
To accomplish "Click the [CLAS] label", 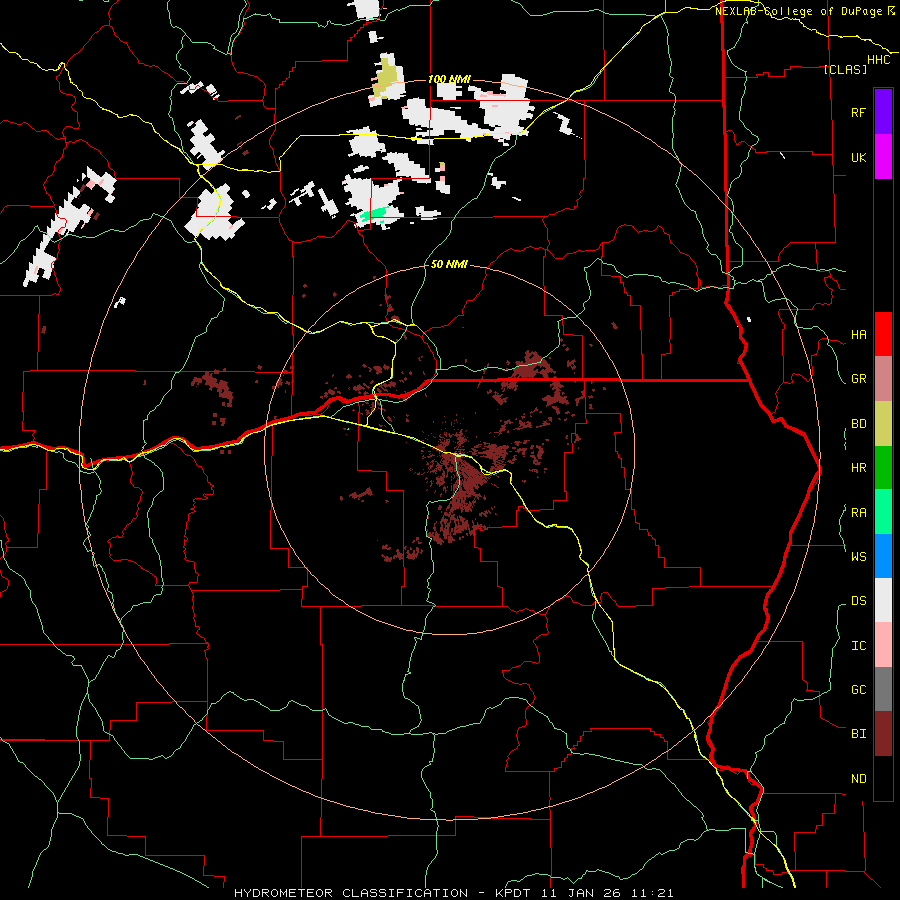I will (x=845, y=69).
